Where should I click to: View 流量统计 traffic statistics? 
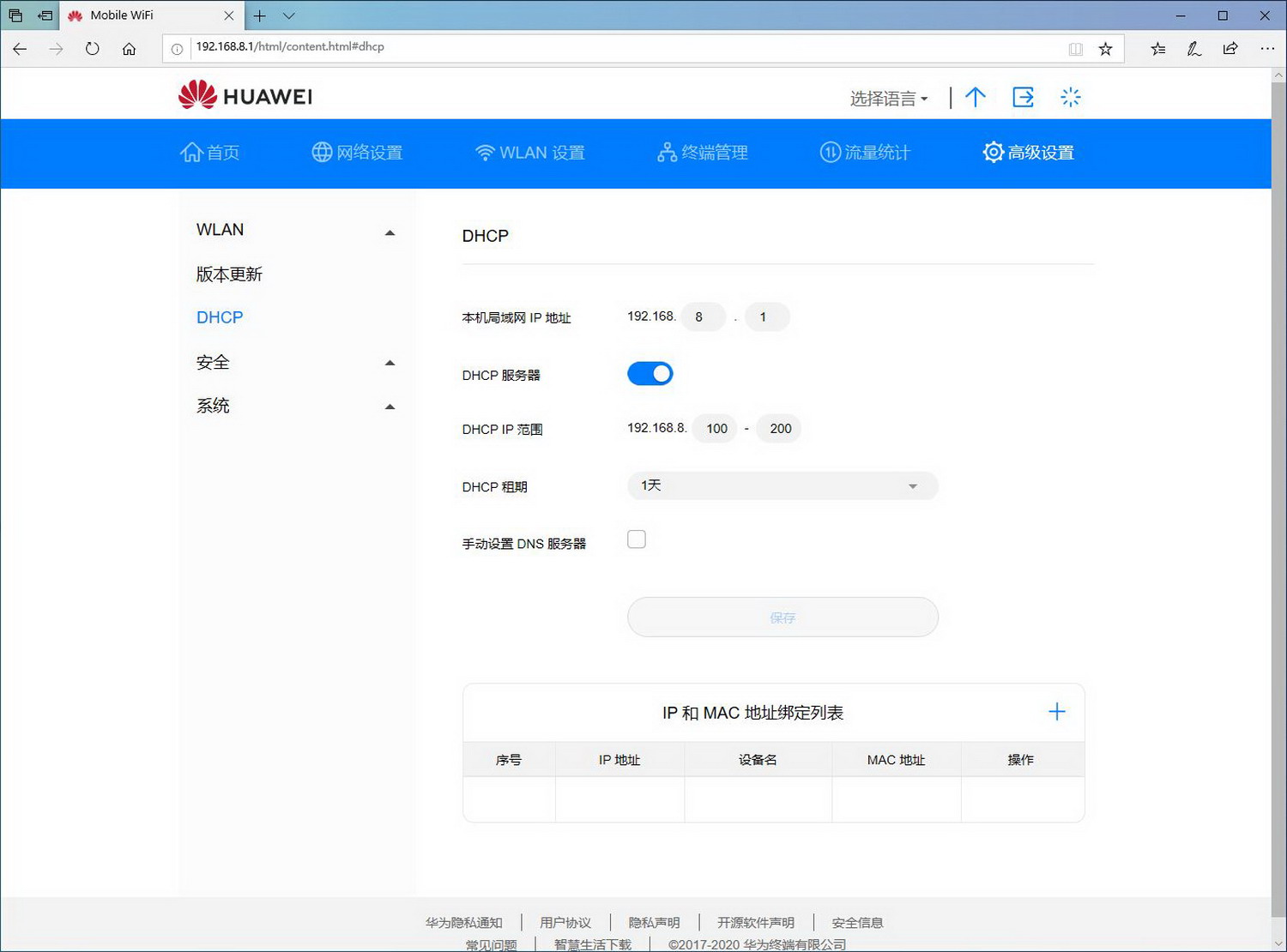click(x=865, y=153)
